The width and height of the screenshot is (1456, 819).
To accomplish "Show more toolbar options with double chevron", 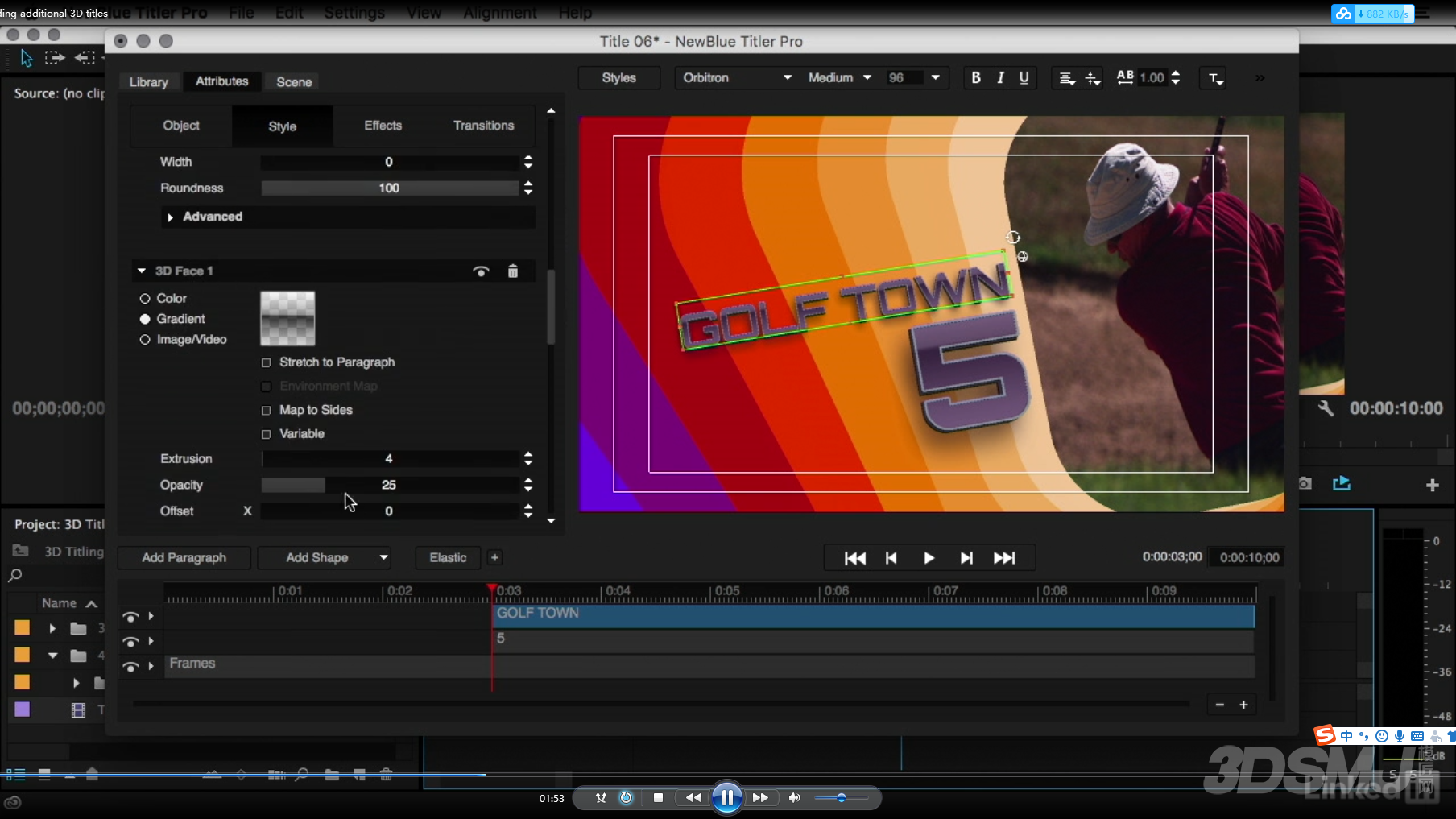I will (1260, 78).
